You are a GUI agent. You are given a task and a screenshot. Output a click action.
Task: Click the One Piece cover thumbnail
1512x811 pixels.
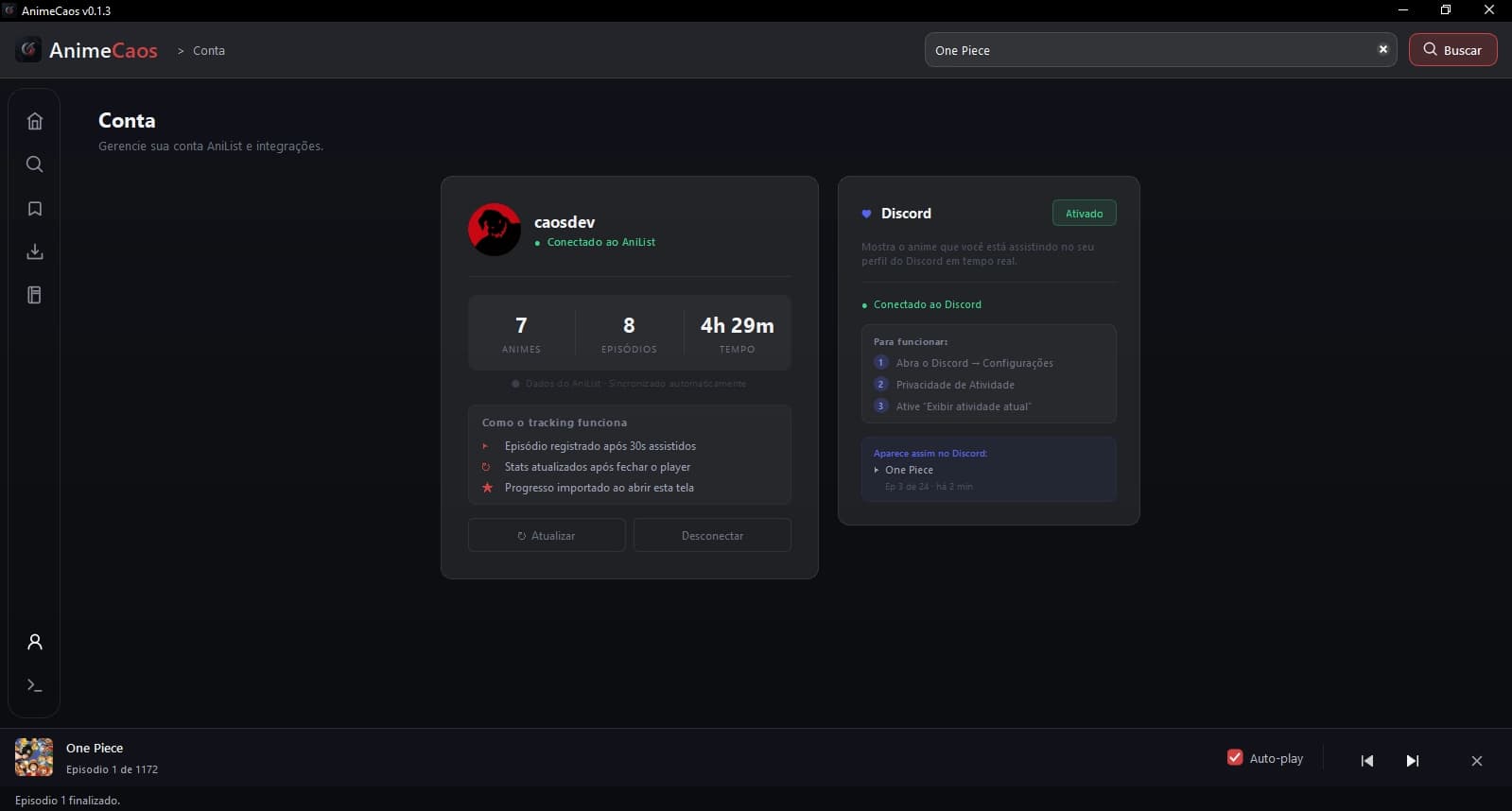point(34,757)
